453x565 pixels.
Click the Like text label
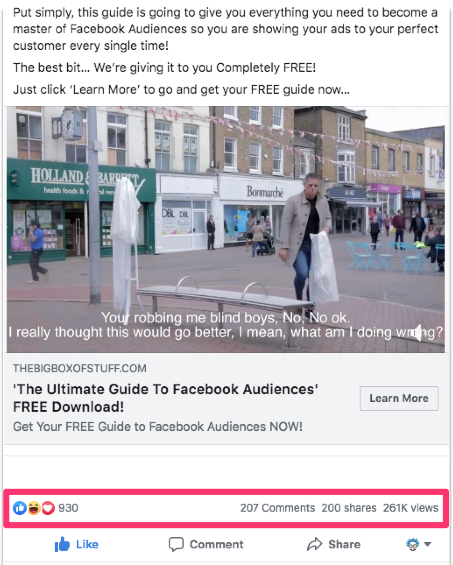point(87,544)
